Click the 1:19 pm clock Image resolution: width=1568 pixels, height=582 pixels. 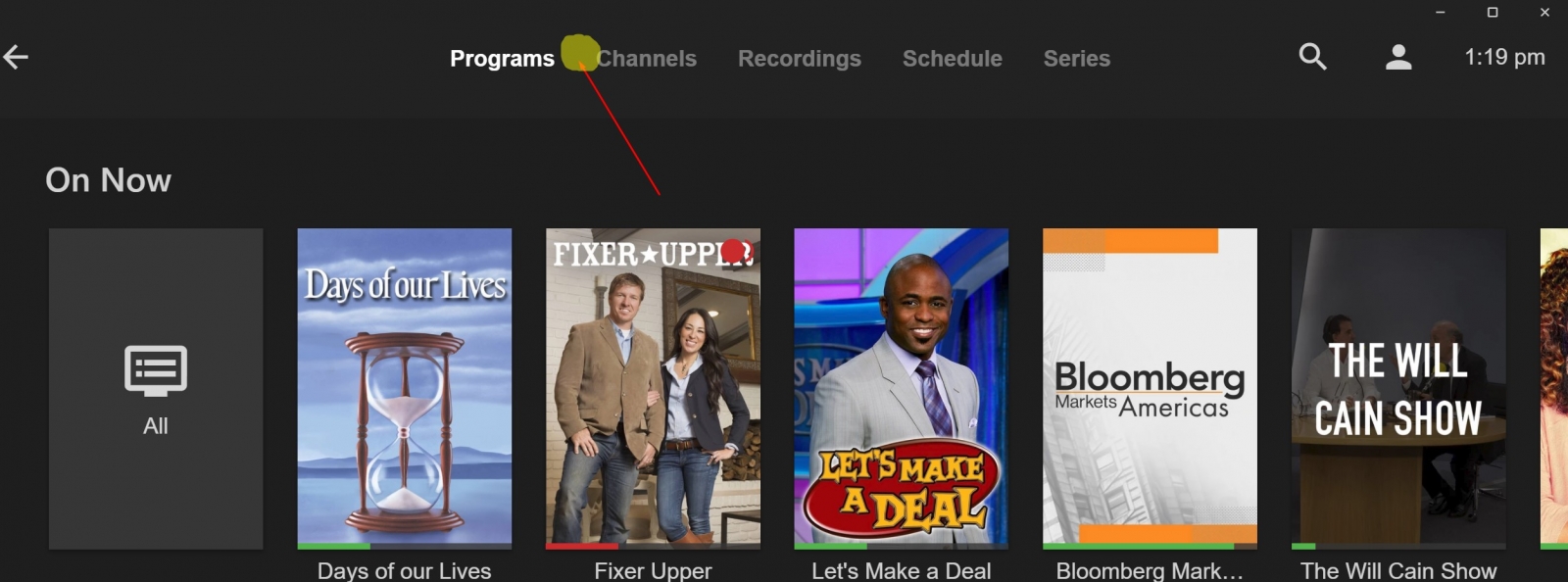1504,57
